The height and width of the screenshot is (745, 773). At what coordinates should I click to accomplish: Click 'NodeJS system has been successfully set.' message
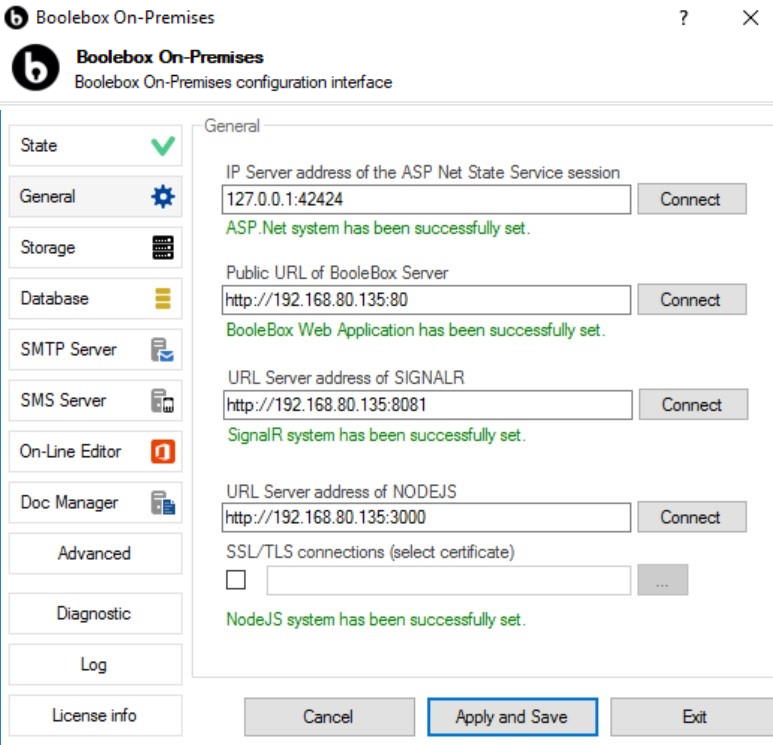pyautogui.click(x=376, y=619)
